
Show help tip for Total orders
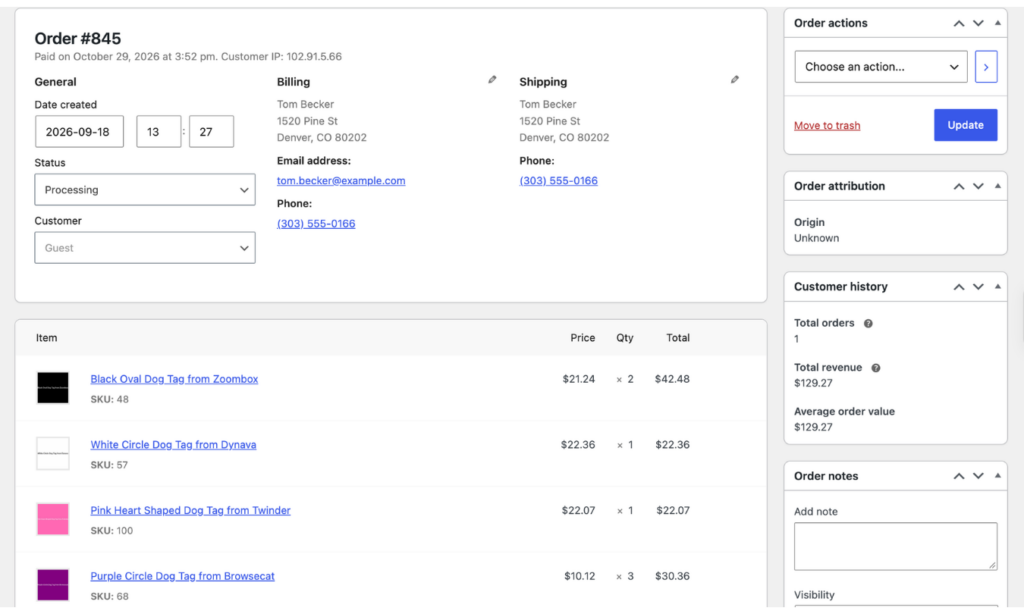[868, 323]
